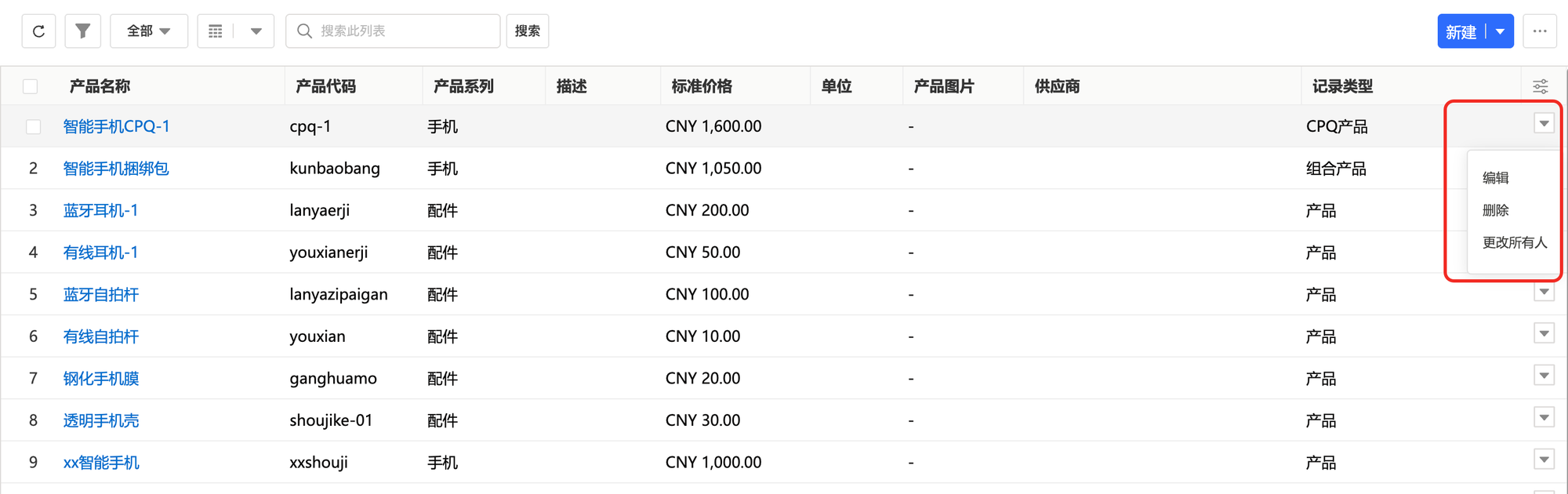The image size is (1568, 494).
Task: Focus the 搜索此列表 search field
Action: (x=404, y=31)
